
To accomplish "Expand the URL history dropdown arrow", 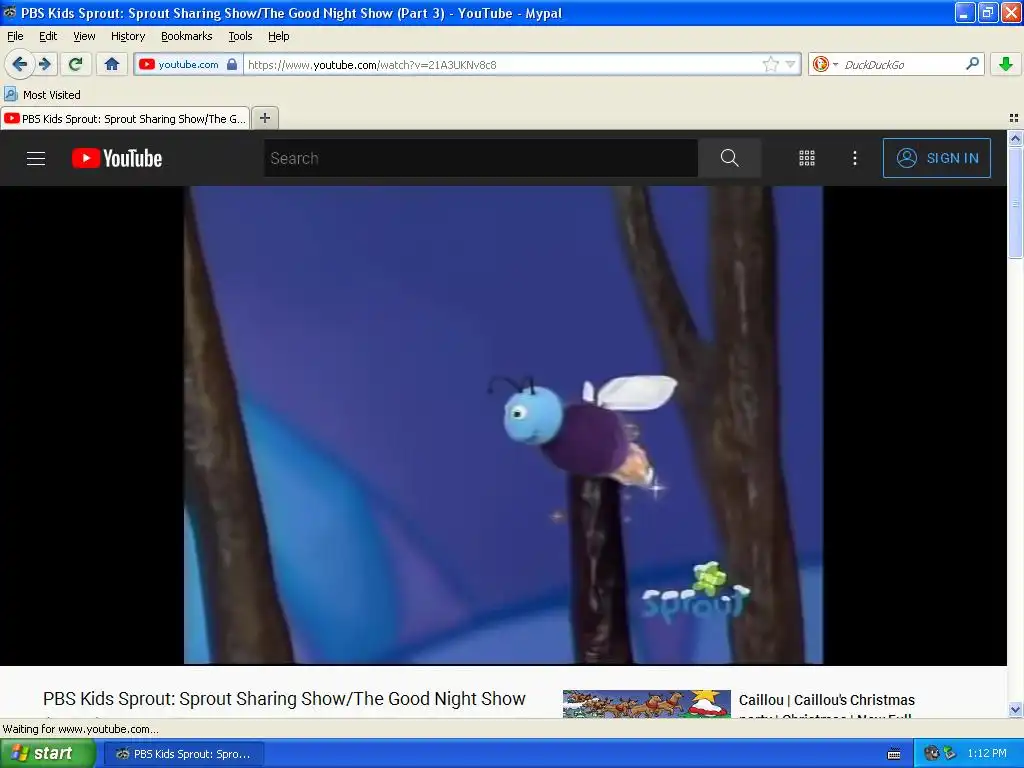I will [x=791, y=64].
